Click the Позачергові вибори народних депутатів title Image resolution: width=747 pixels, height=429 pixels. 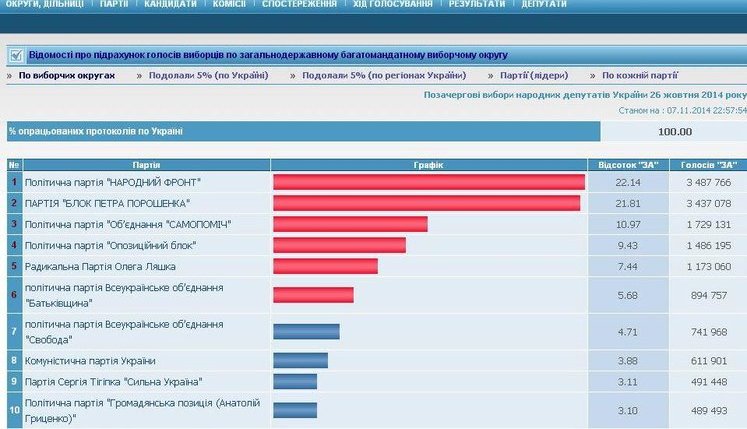(x=585, y=95)
